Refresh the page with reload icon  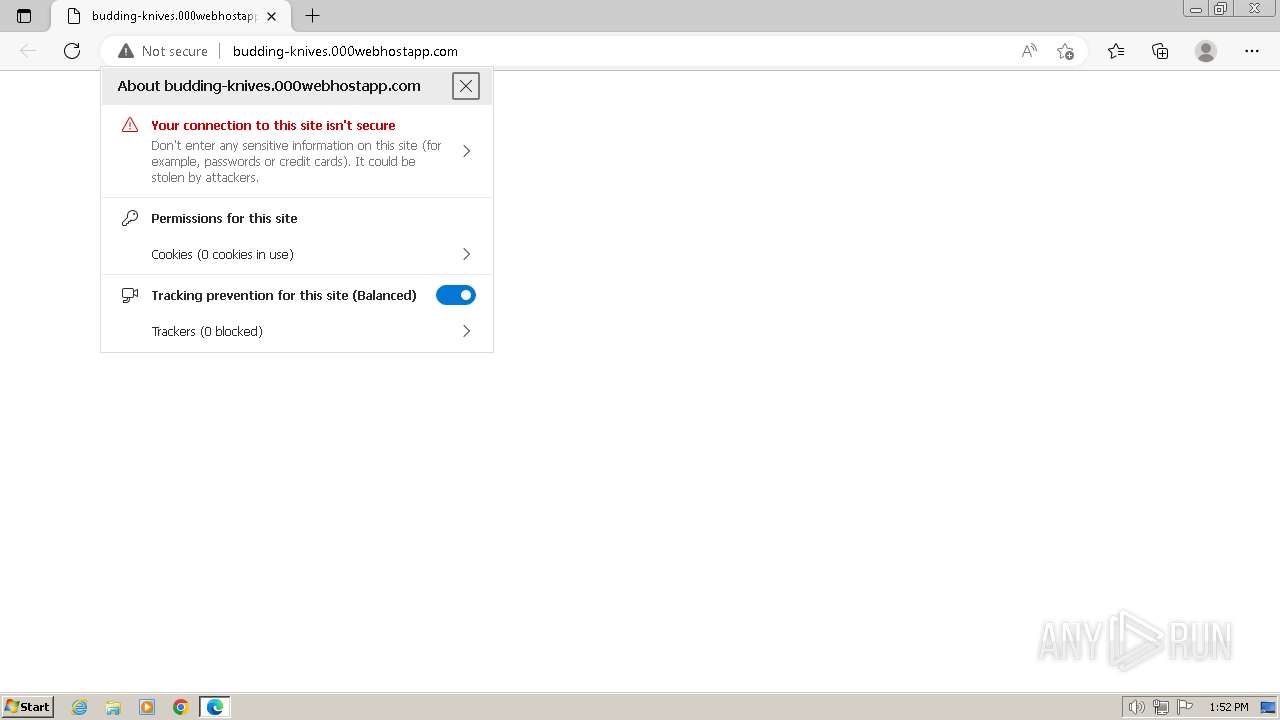pyautogui.click(x=72, y=51)
